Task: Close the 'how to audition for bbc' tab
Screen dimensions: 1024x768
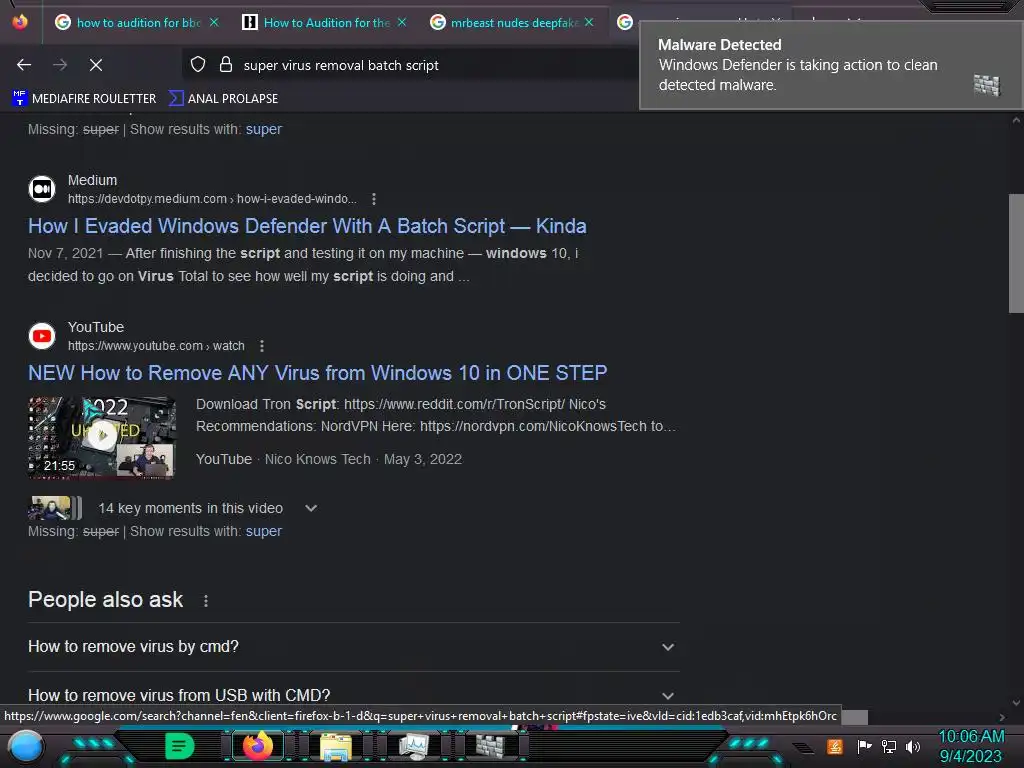Action: tap(214, 22)
